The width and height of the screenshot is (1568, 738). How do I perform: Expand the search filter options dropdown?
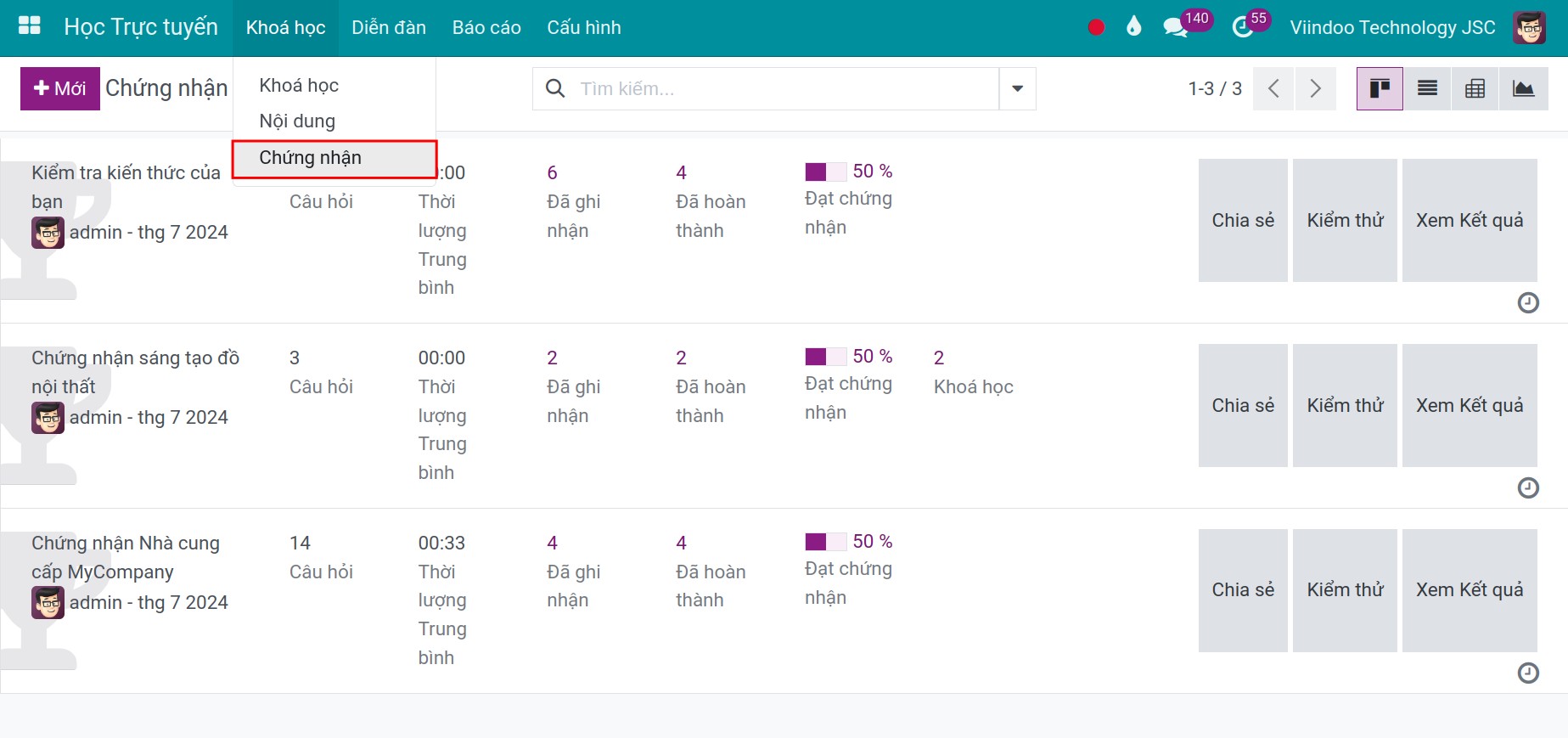(1017, 88)
